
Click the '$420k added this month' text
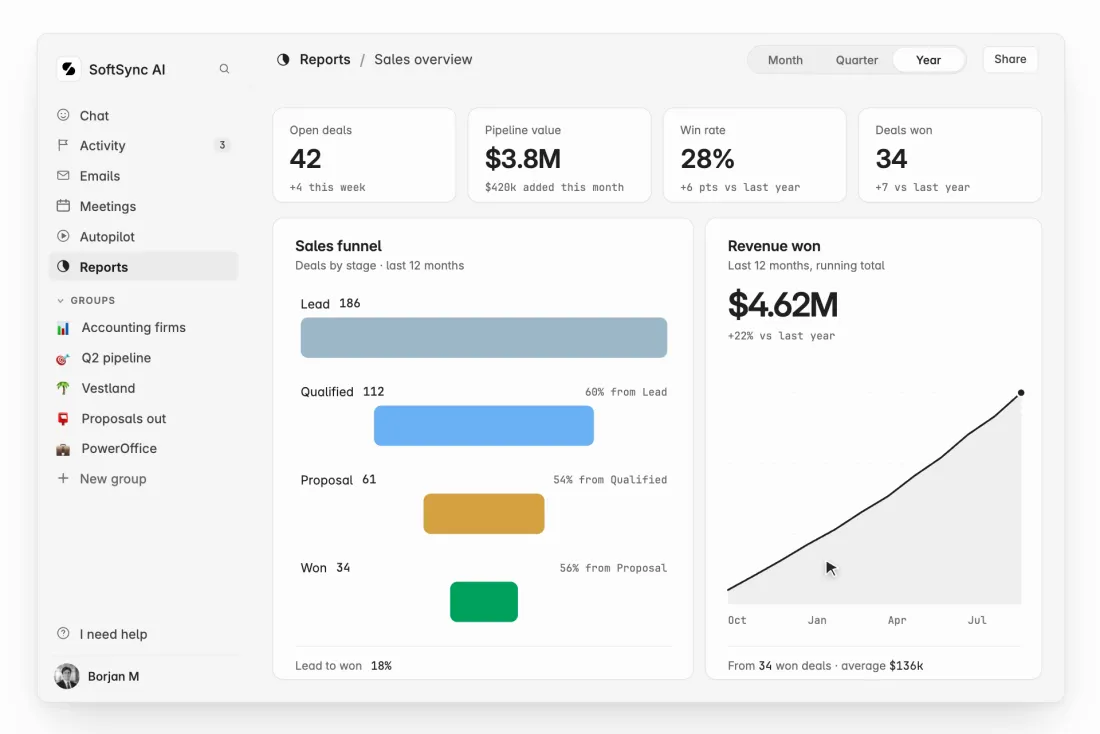[554, 187]
